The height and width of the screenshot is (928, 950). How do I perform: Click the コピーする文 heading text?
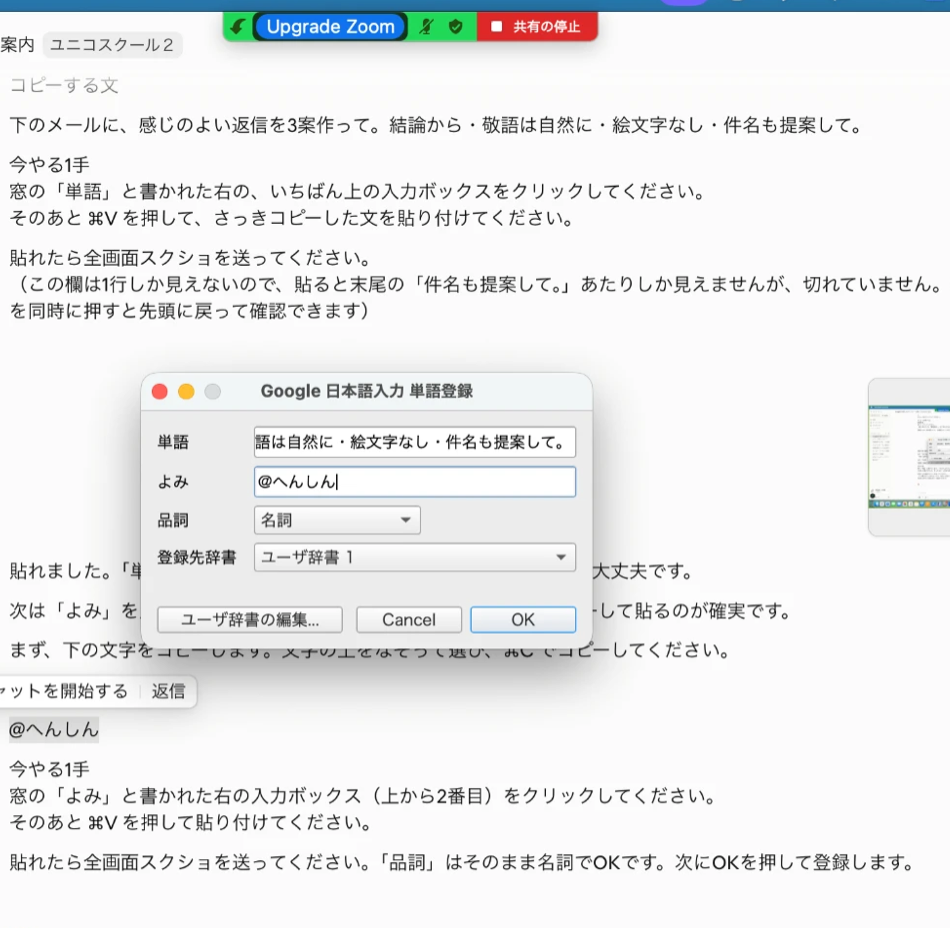coord(64,85)
